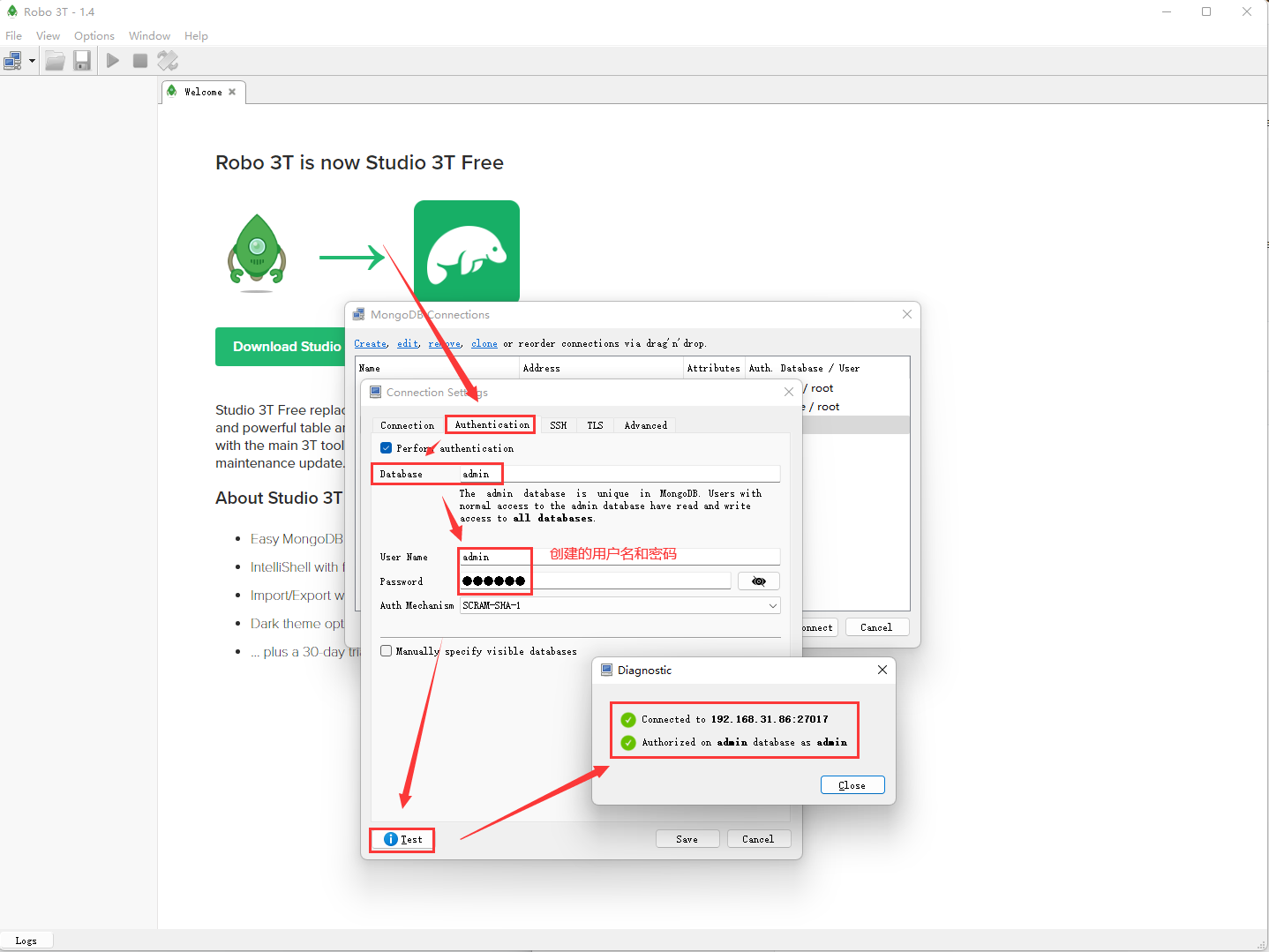Close the Diagnostic dialog with the X icon

882,671
